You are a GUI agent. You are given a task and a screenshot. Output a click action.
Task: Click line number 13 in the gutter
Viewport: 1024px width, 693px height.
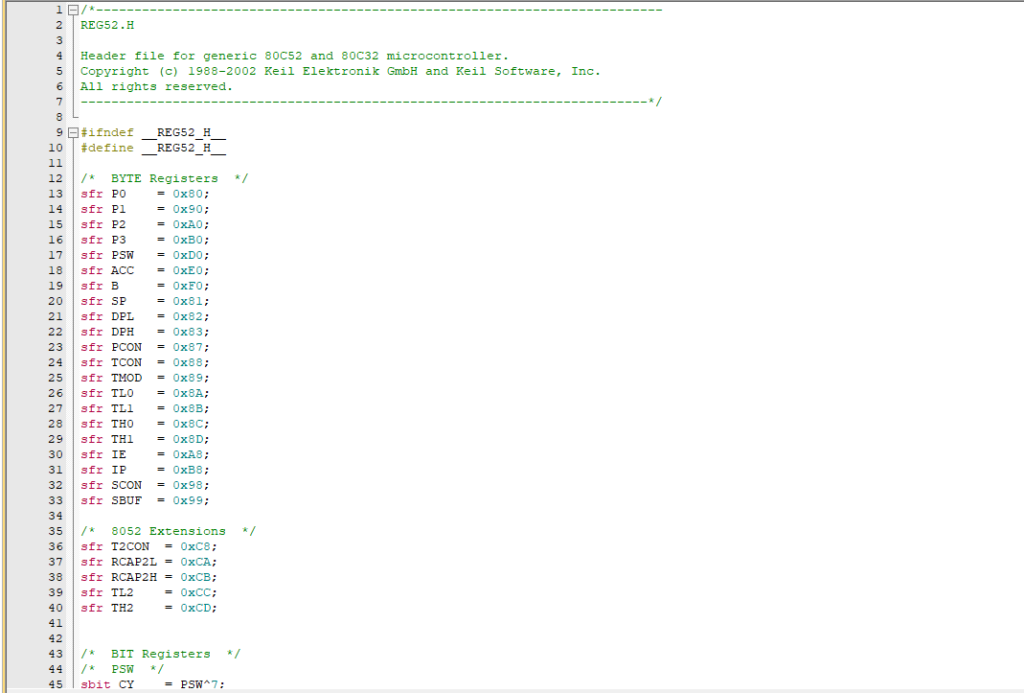point(56,193)
